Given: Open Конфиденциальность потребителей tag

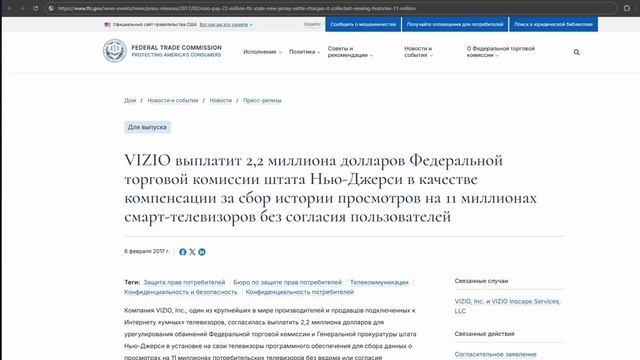Looking at the screenshot, I should pyautogui.click(x=300, y=292).
